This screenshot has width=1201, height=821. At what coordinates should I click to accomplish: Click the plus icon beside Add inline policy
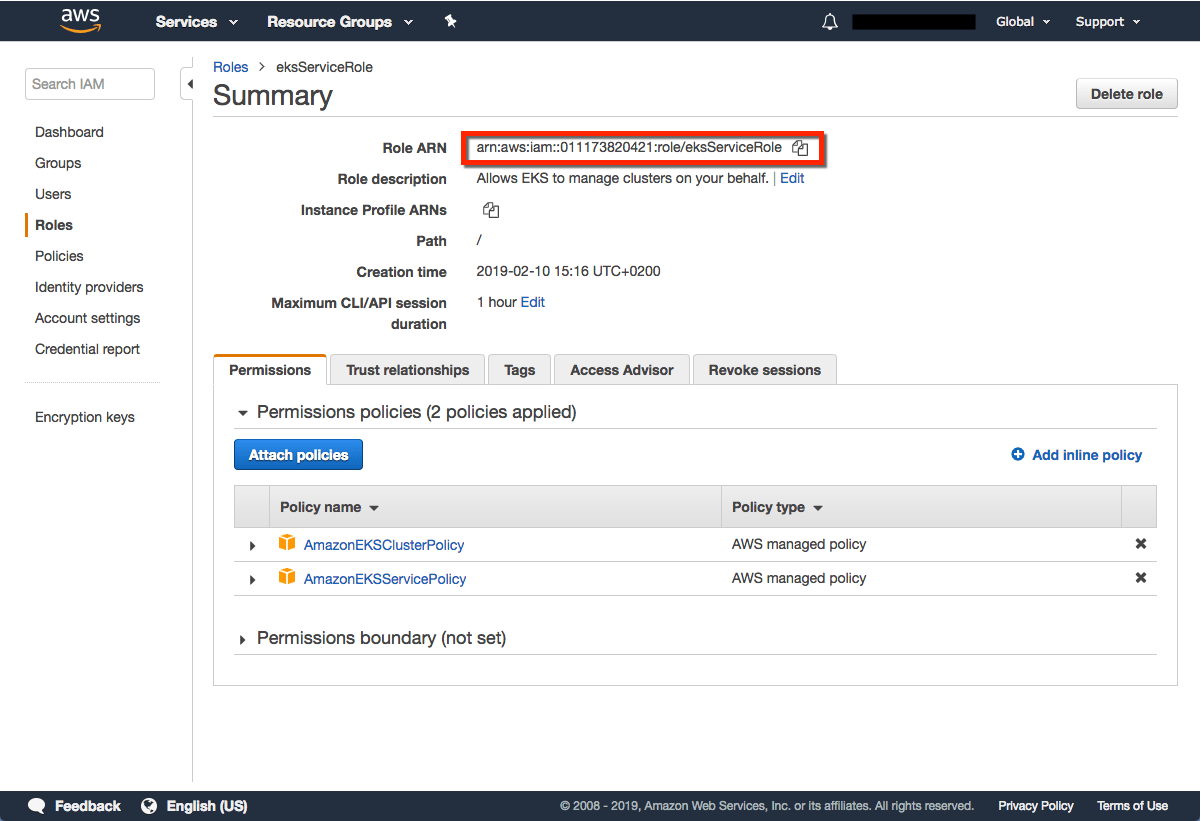[x=1018, y=454]
